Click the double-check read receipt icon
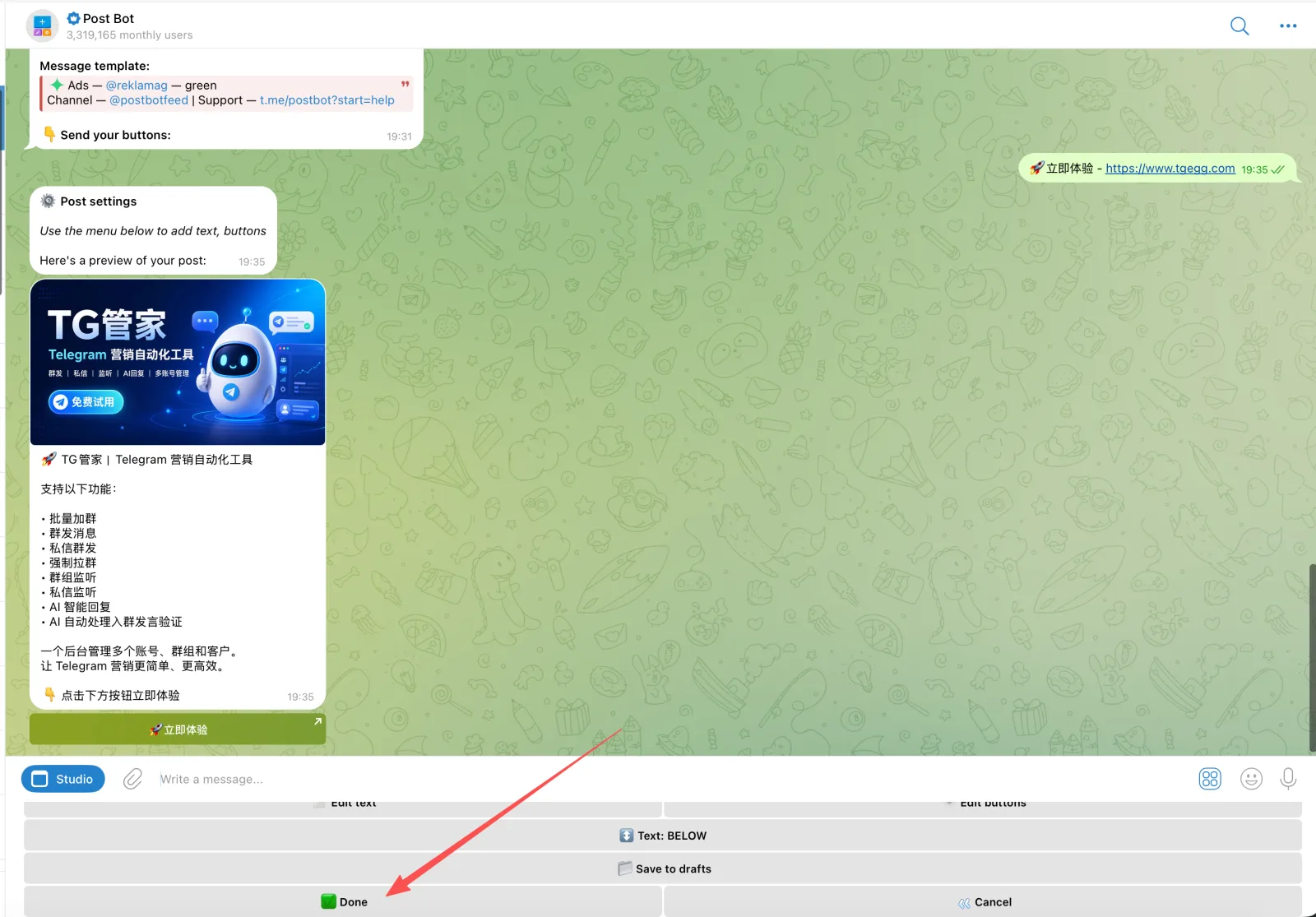 [x=1277, y=169]
